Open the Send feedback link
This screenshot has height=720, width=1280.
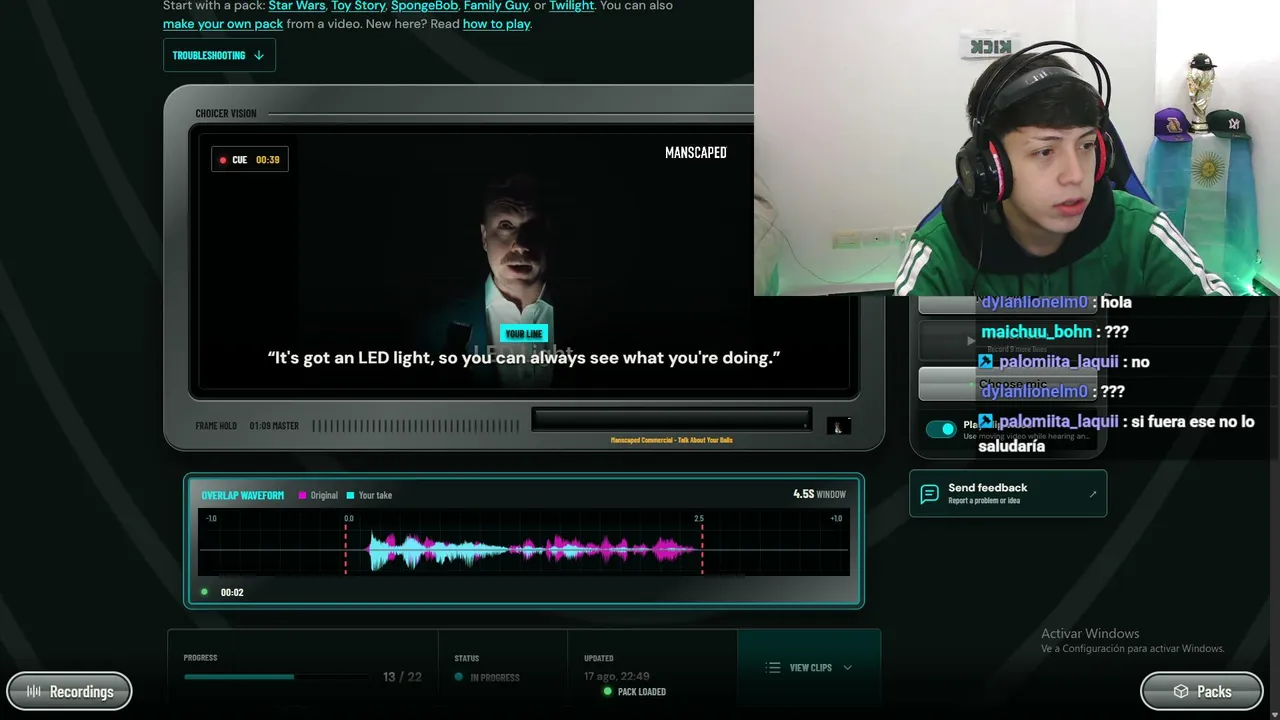coord(1008,493)
